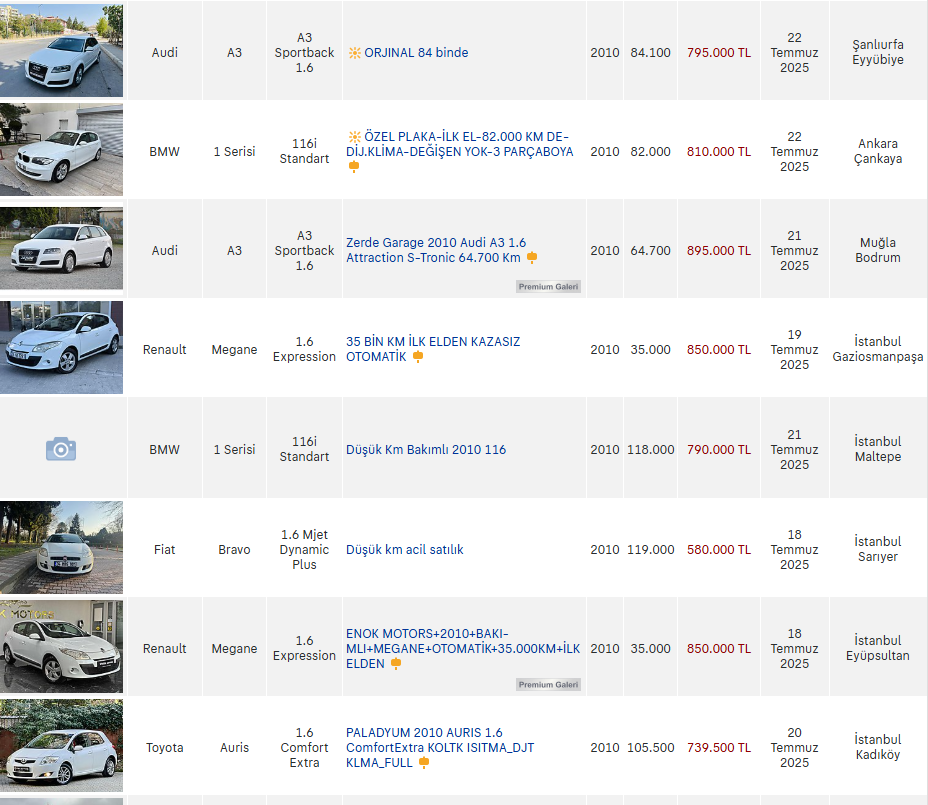Click the 1.6 Comfort Extra trim cell
This screenshot has width=928, height=805.
tap(304, 748)
